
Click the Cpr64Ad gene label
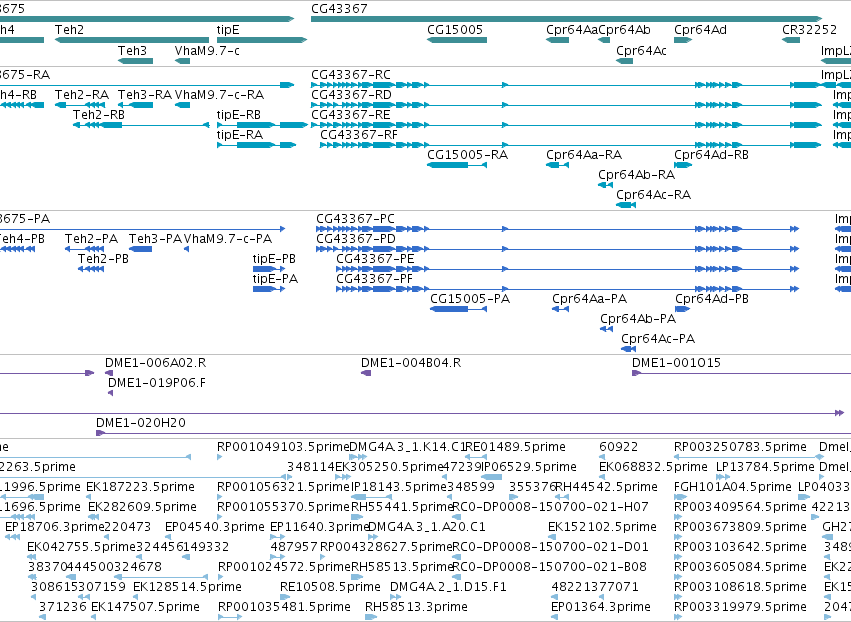tap(700, 30)
